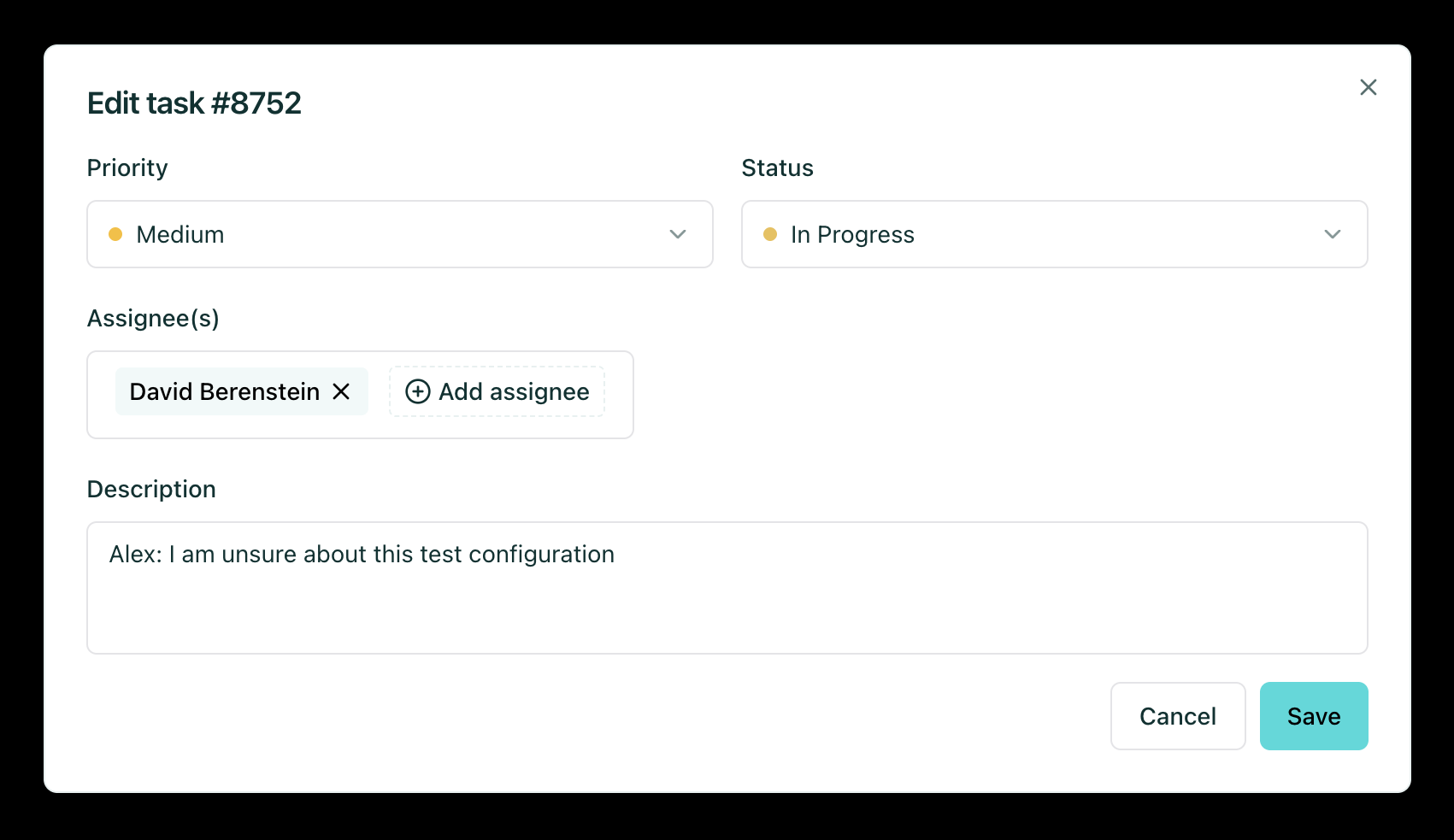This screenshot has width=1454, height=840.
Task: Click the X icon to dismiss the dialog
Action: [x=1369, y=87]
